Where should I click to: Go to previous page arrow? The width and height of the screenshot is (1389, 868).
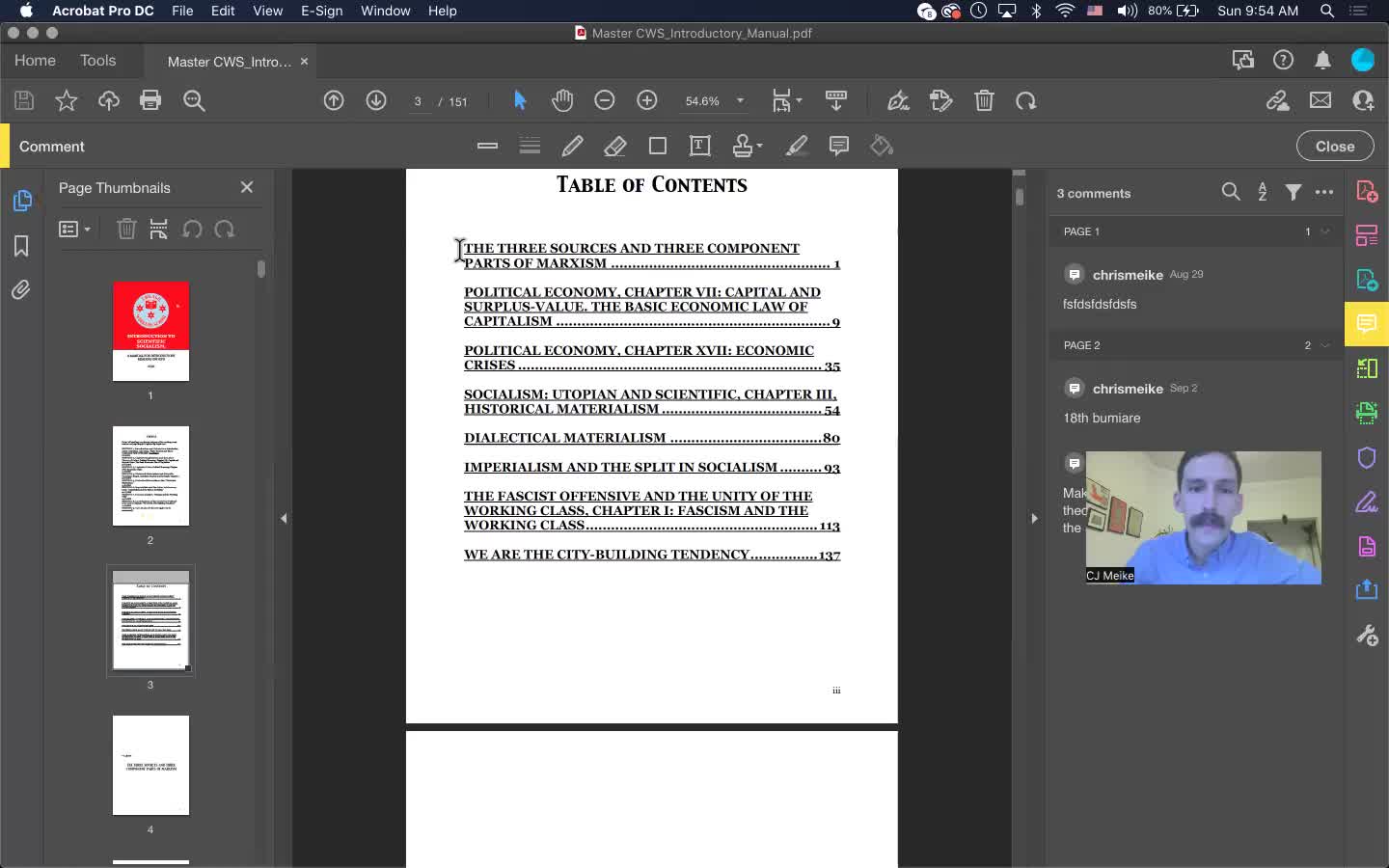tap(334, 100)
